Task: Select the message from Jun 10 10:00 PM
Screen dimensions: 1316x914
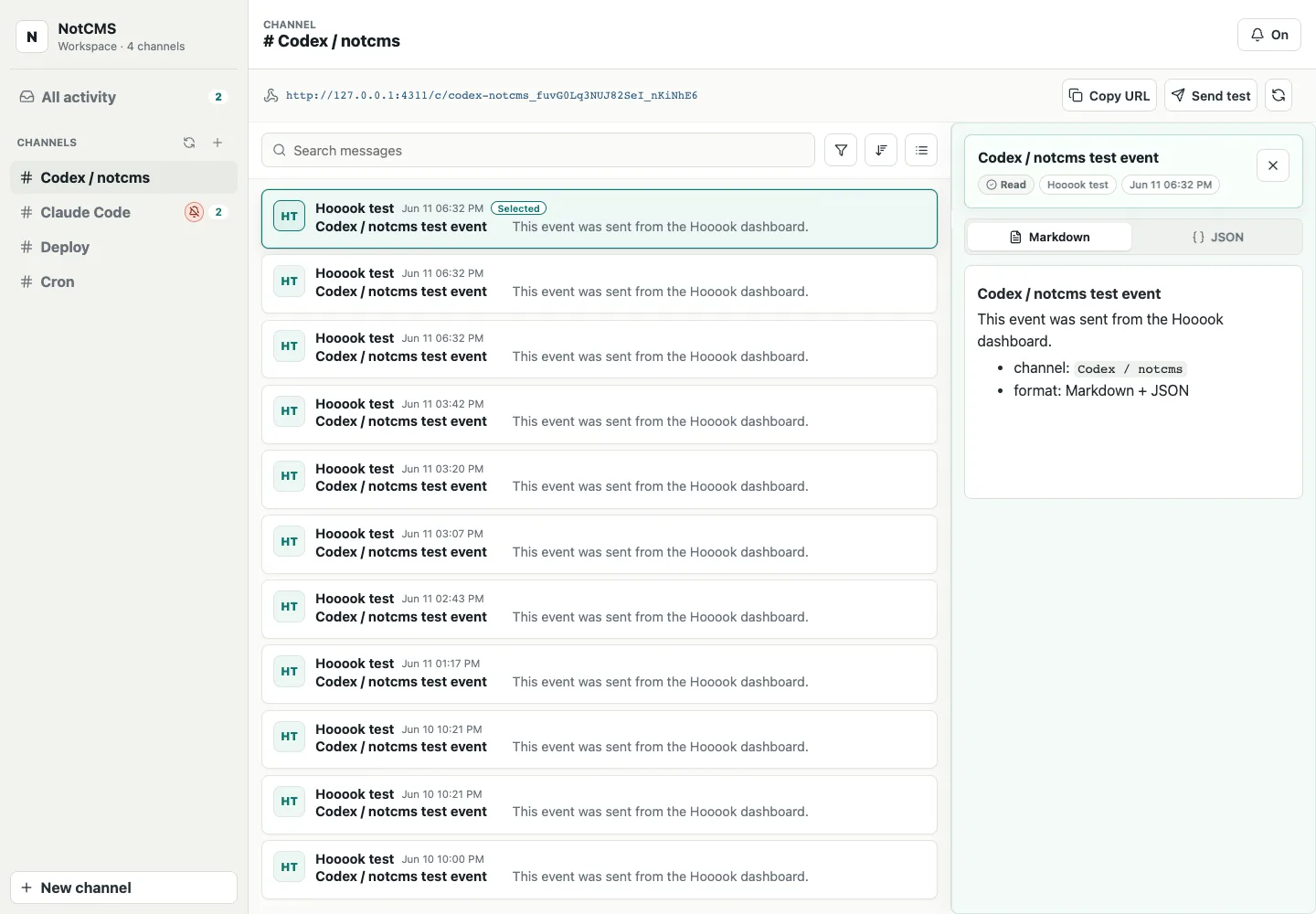Action: tap(600, 869)
